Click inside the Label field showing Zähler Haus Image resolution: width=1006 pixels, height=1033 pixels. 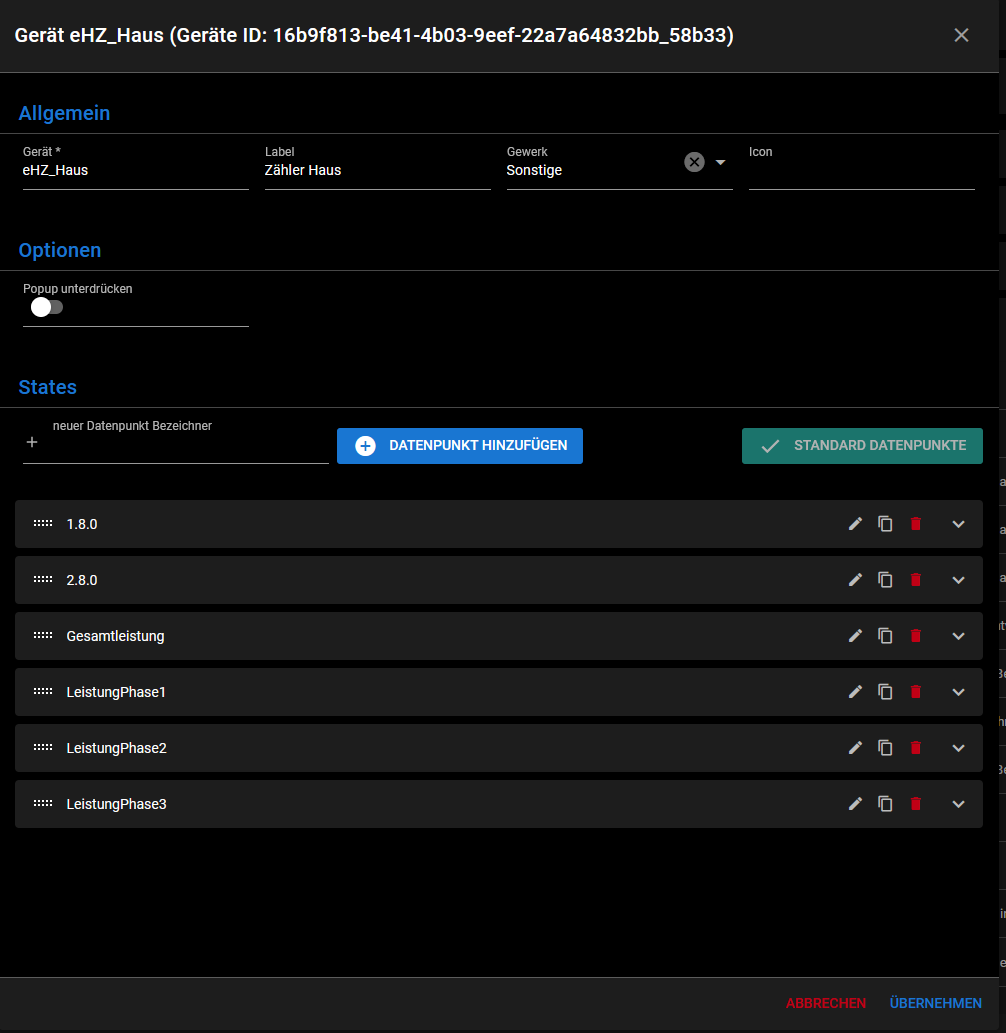(x=377, y=170)
